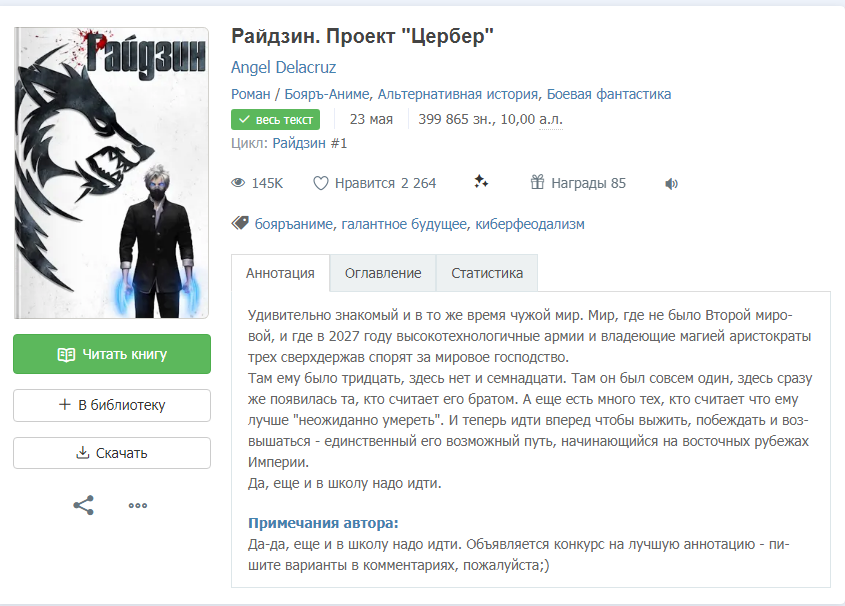The width and height of the screenshot is (845, 606).
Task: Click the tag icon beside tags
Action: (240, 223)
